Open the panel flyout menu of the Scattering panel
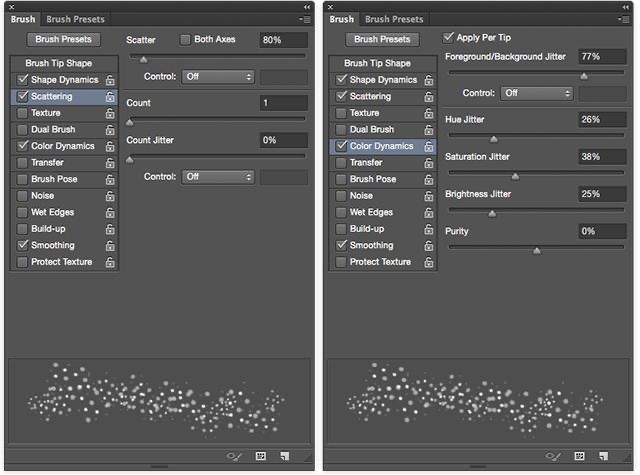The image size is (640, 475). click(304, 19)
